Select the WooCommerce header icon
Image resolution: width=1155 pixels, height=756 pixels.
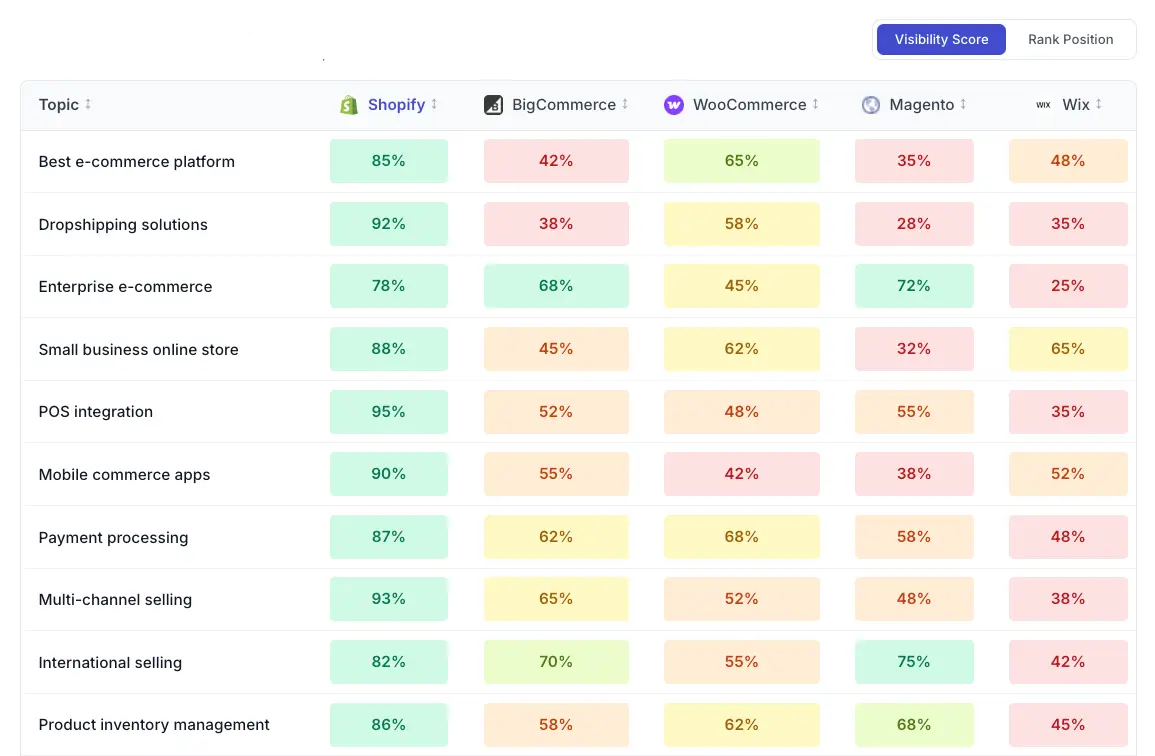[x=673, y=104]
